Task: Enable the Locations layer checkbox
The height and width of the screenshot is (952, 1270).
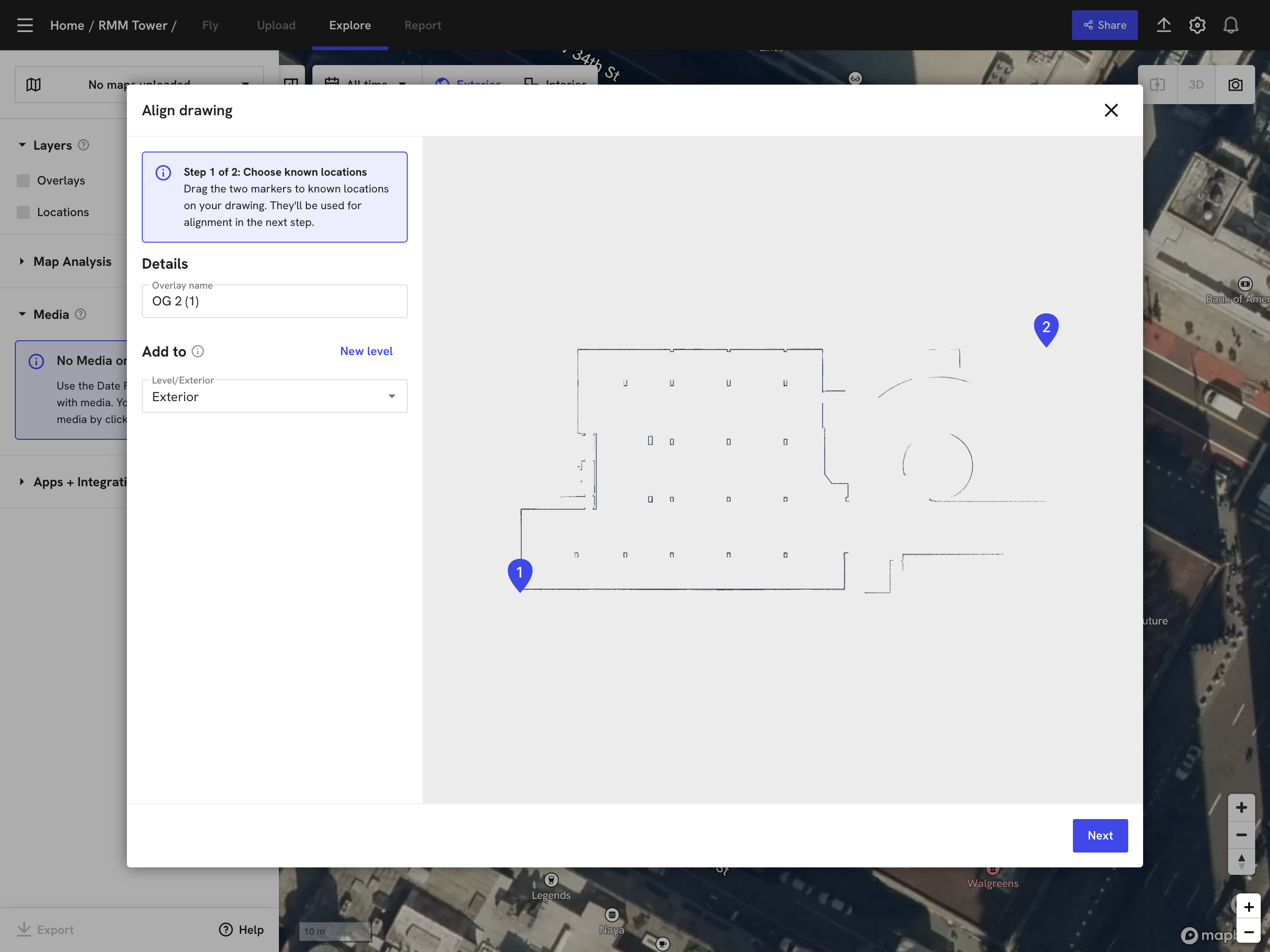Action: click(x=23, y=212)
